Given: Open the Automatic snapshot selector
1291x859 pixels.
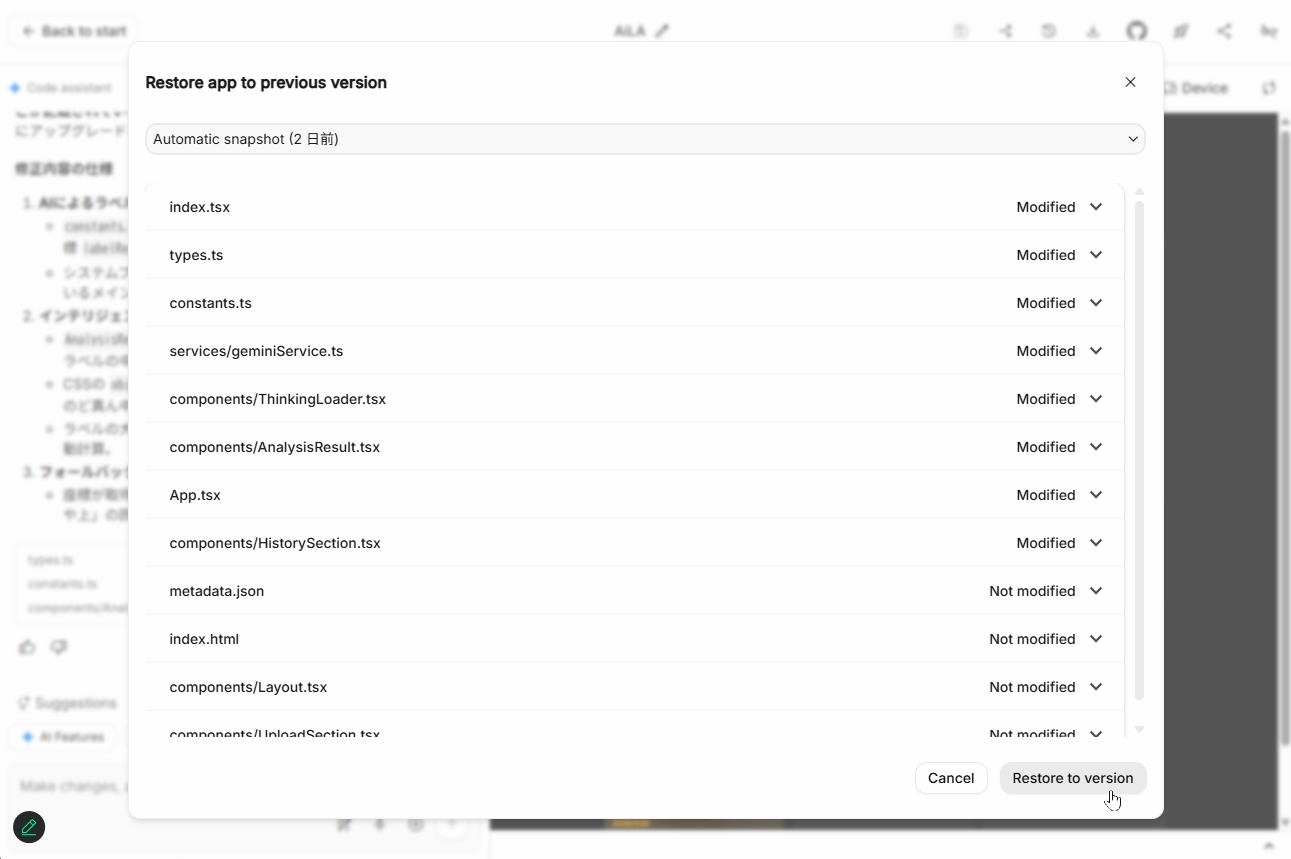Looking at the screenshot, I should point(645,139).
